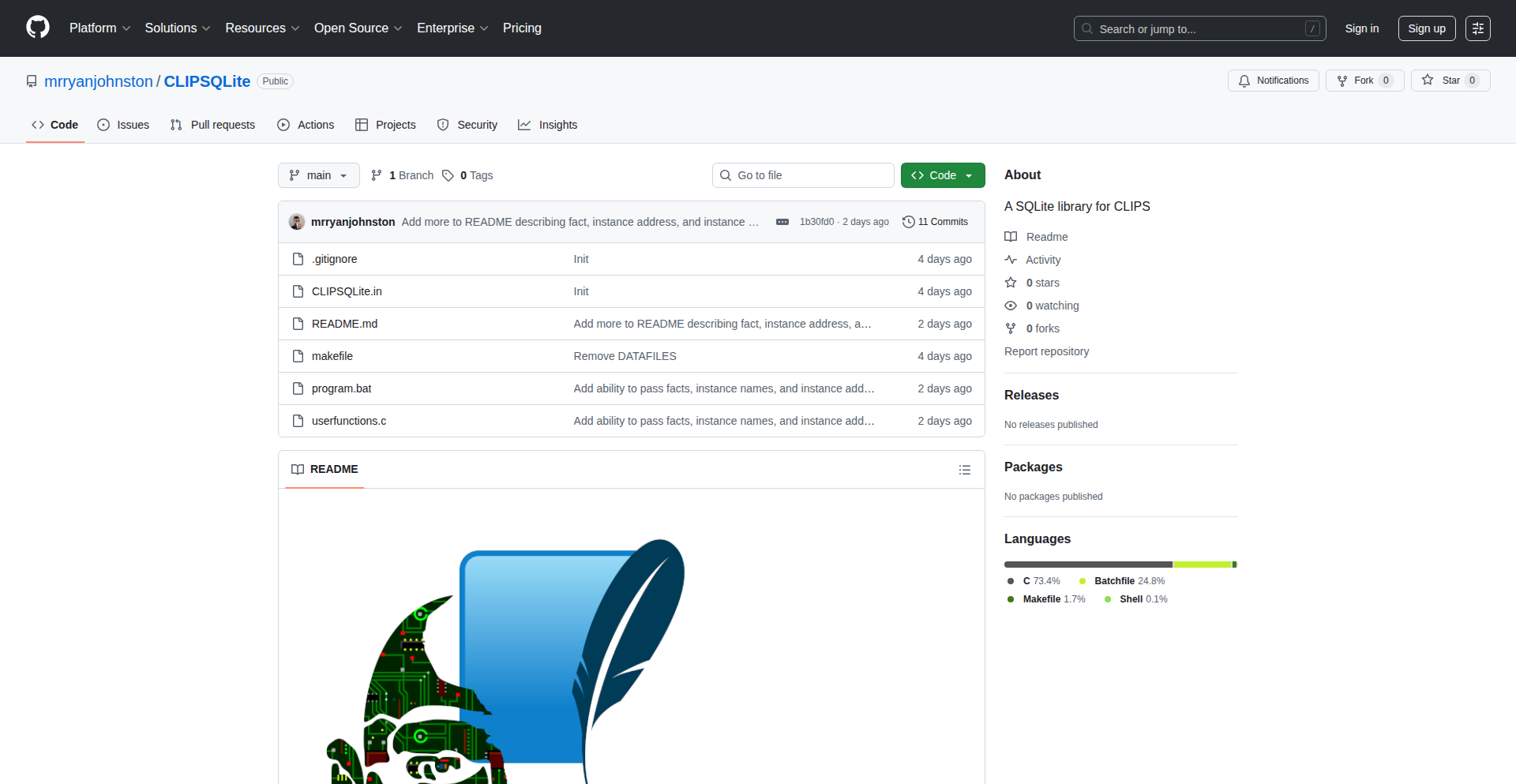The height and width of the screenshot is (784, 1516).
Task: Star the CLIPSQLite repository
Action: (1450, 81)
